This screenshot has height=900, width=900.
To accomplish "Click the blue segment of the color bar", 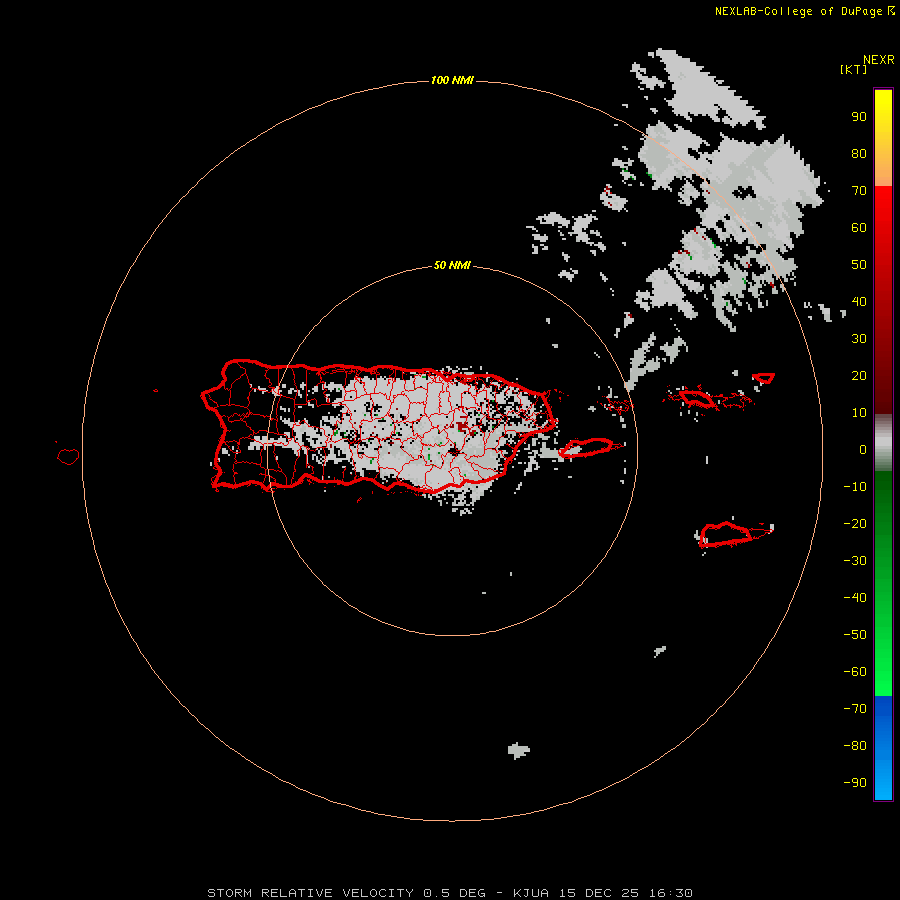I will (x=883, y=747).
